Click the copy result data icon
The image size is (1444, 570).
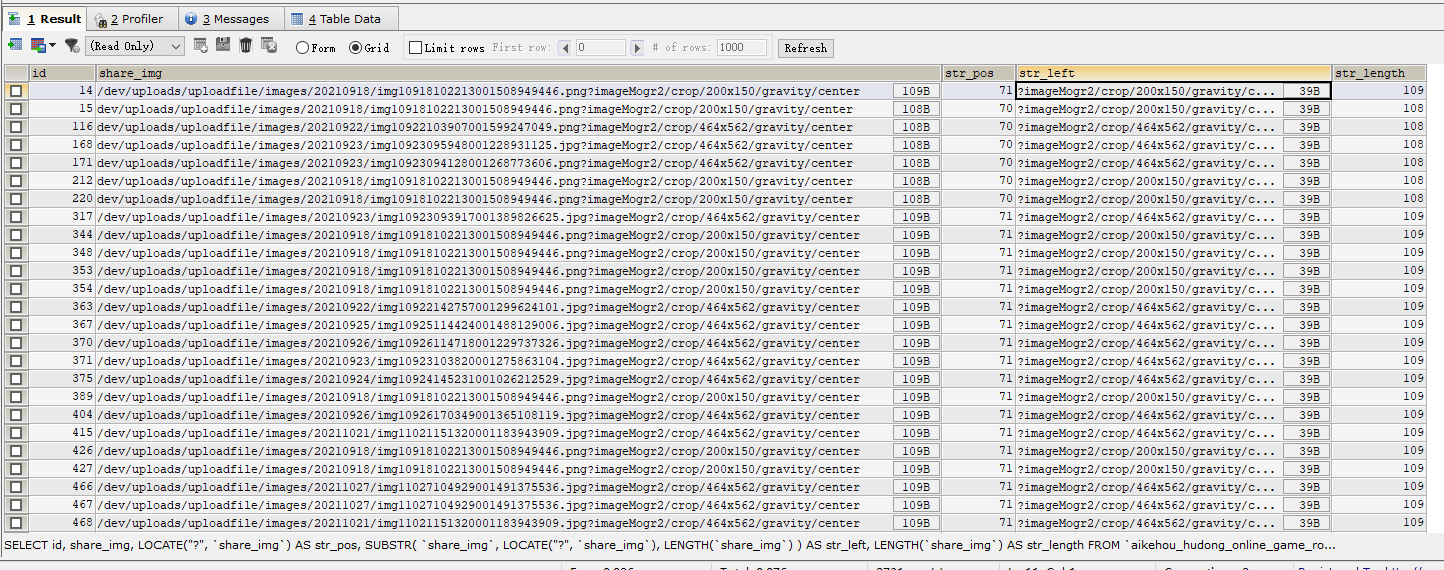pyautogui.click(x=38, y=46)
